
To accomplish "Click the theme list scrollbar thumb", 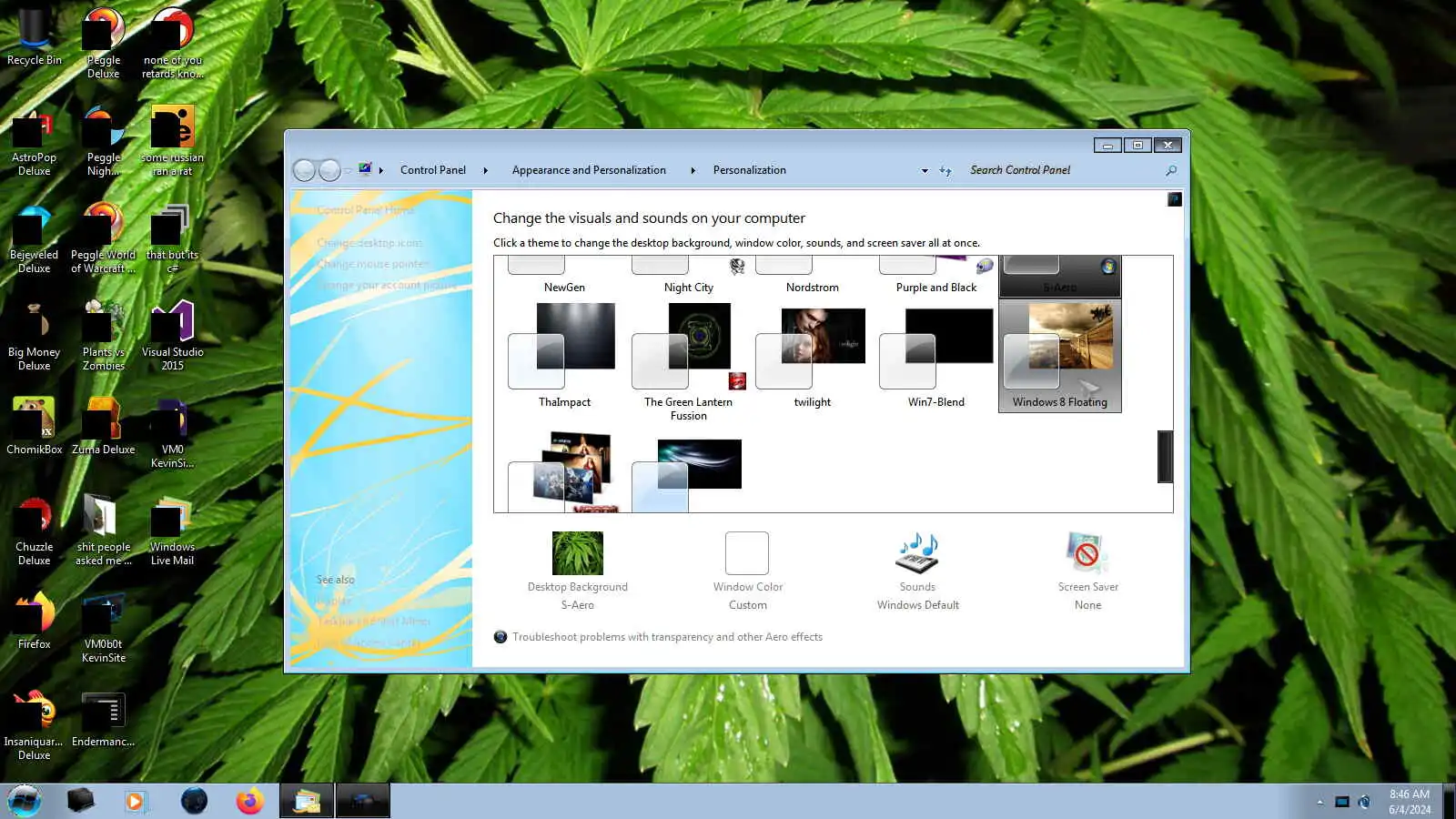I will [1165, 456].
